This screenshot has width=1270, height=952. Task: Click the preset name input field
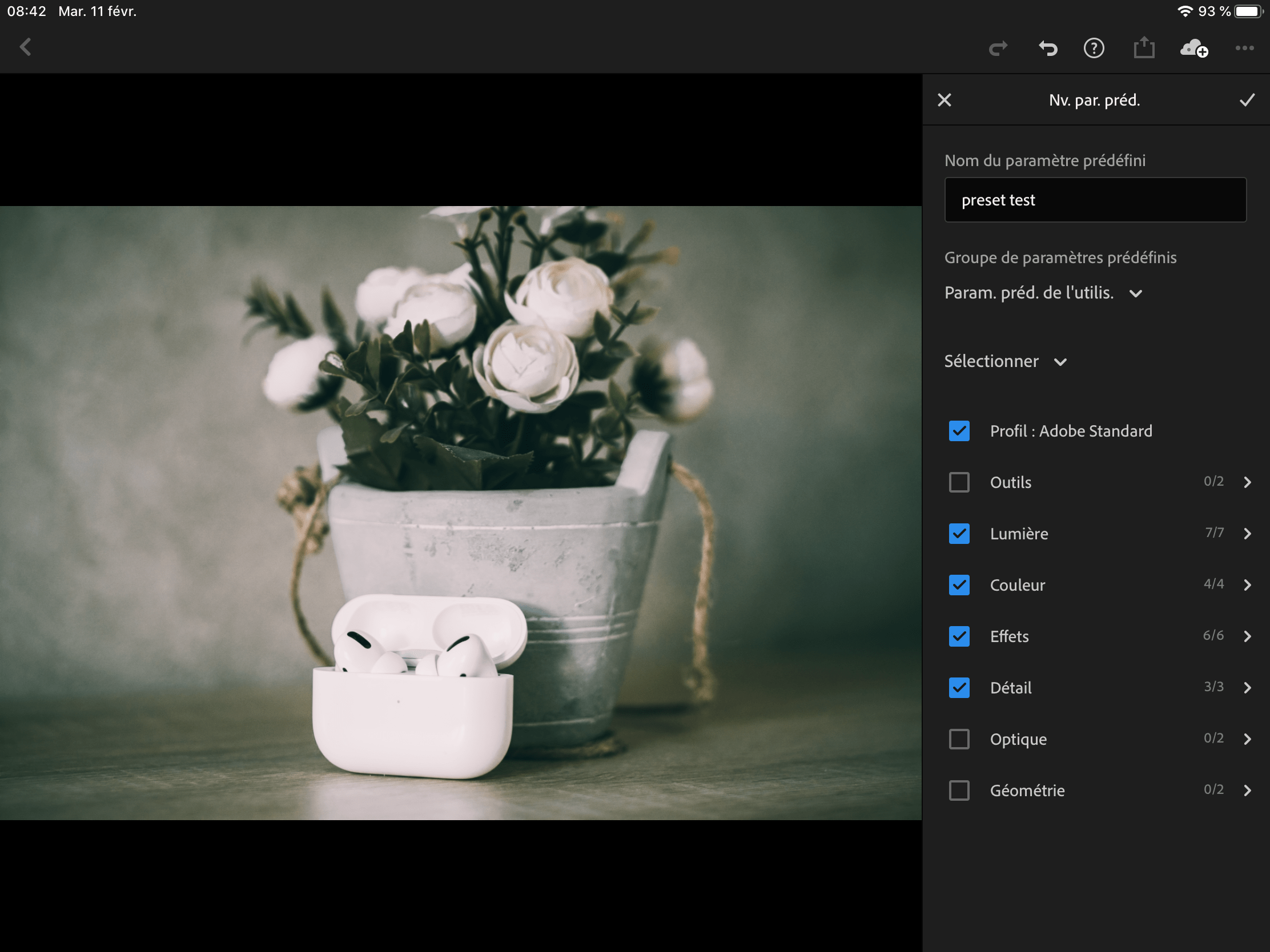coord(1095,200)
